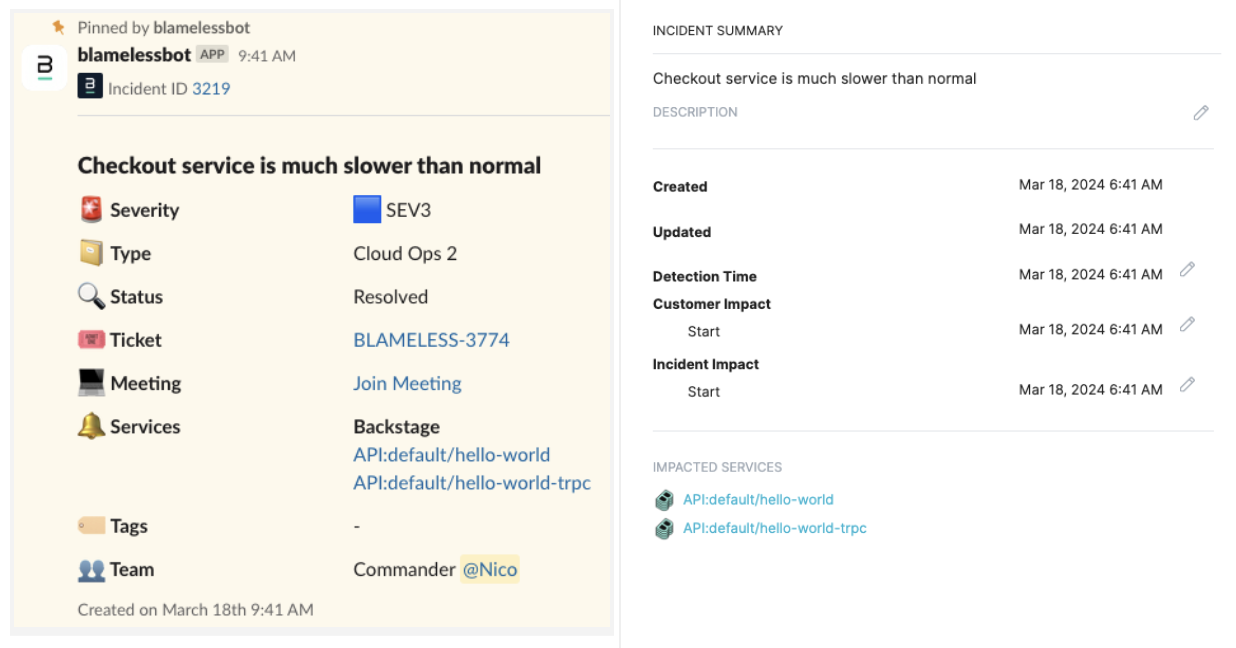Click the Backstage services heading
This screenshot has height=648, width=1236.
[x=397, y=427]
